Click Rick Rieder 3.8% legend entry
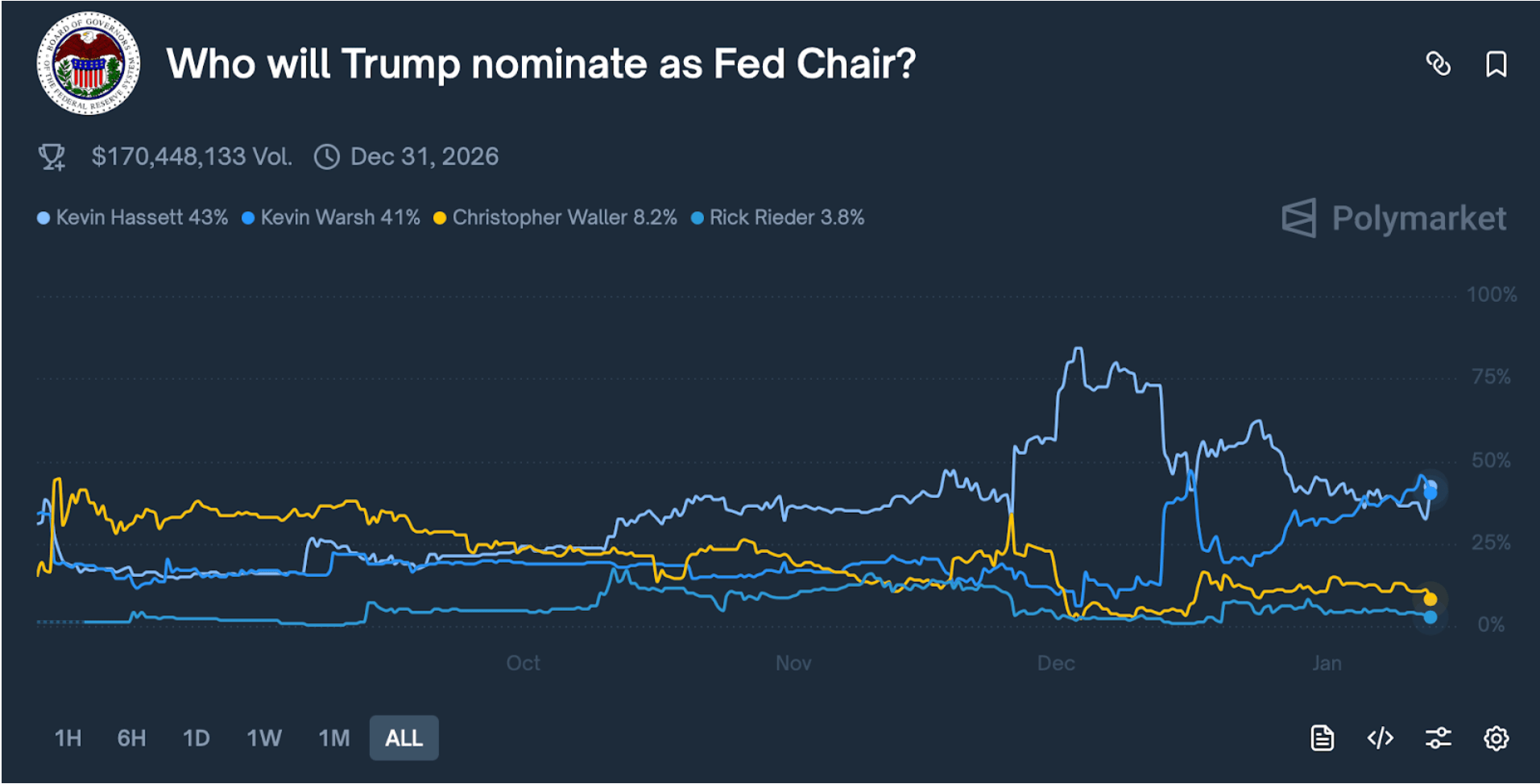 (x=778, y=217)
